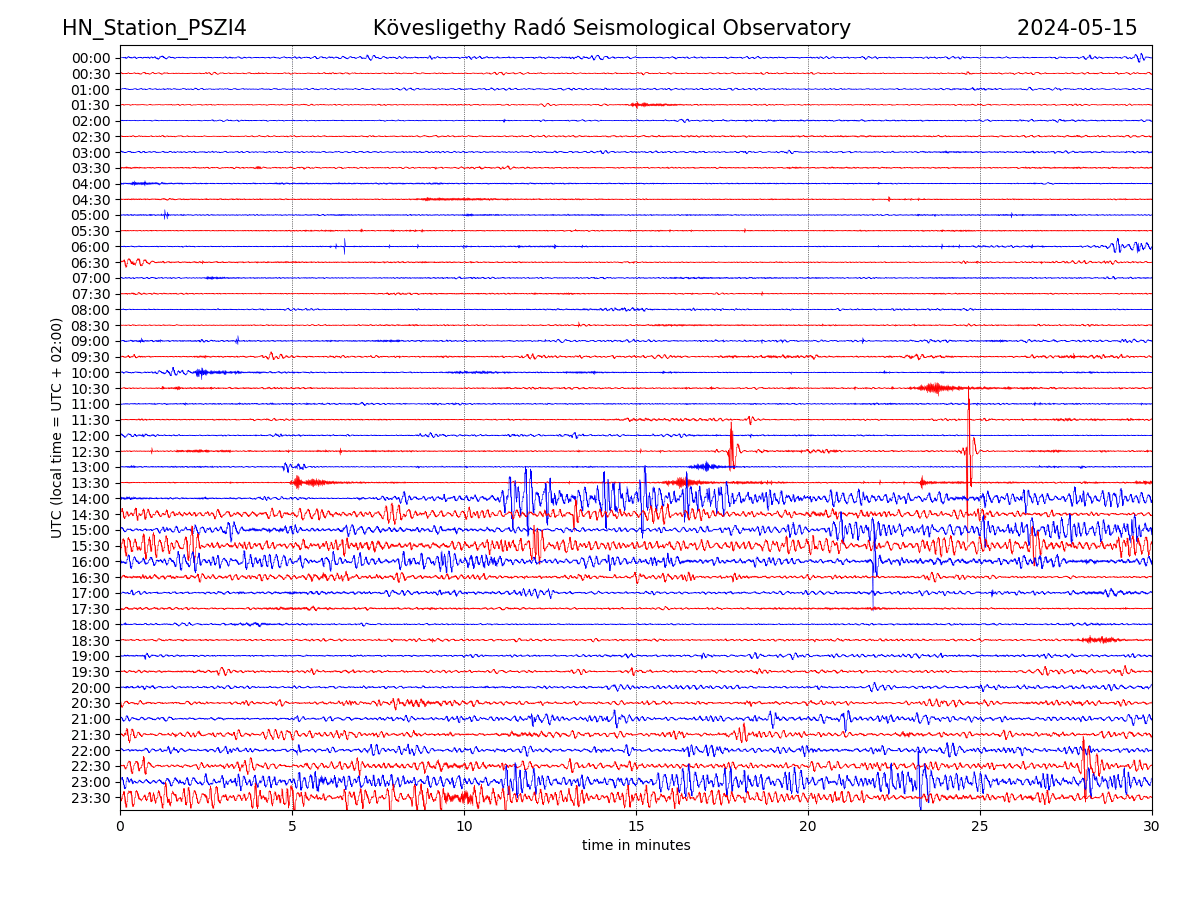Click the HN_Station_PSZI4 station label
The width and height of the screenshot is (1200, 900).
tap(154, 28)
